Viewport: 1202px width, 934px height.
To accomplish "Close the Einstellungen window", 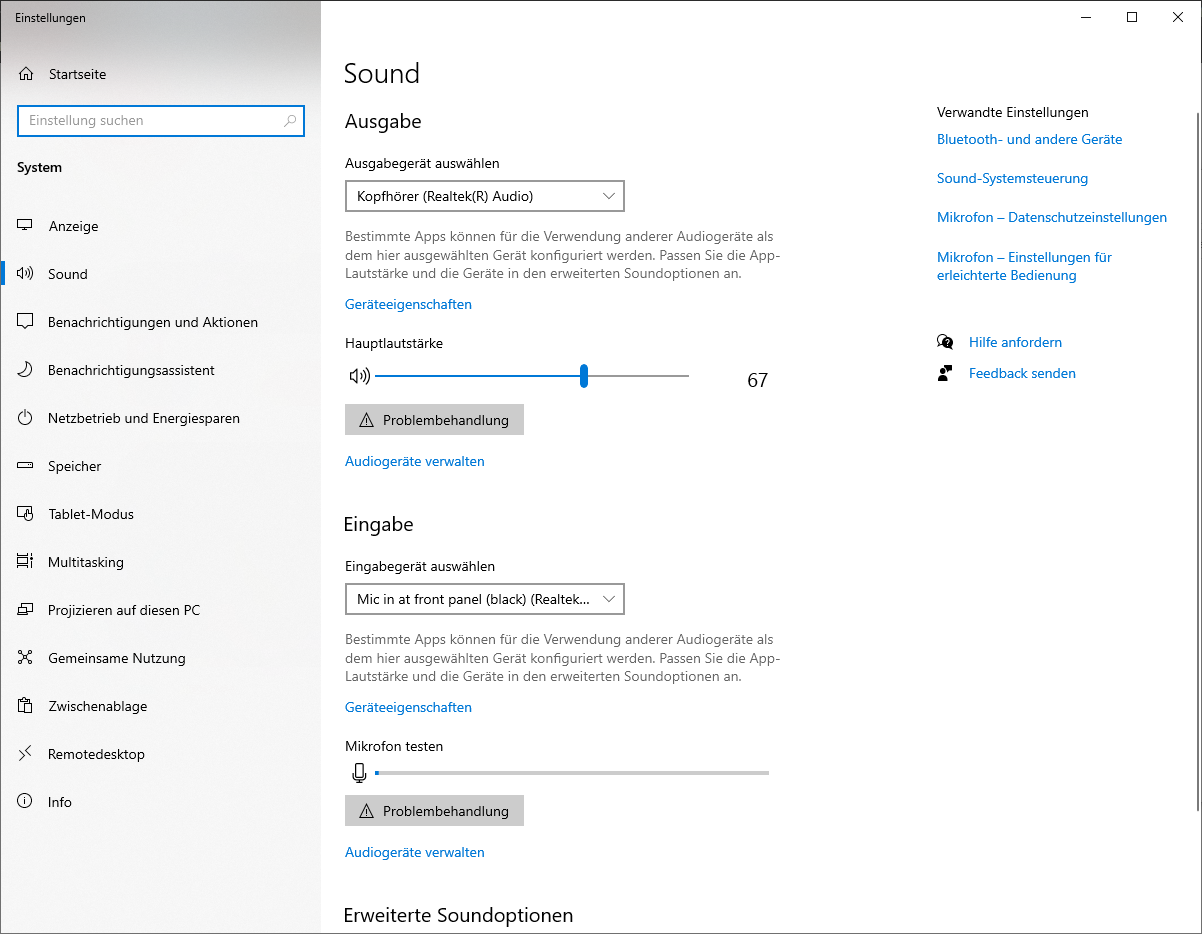I will (1178, 17).
